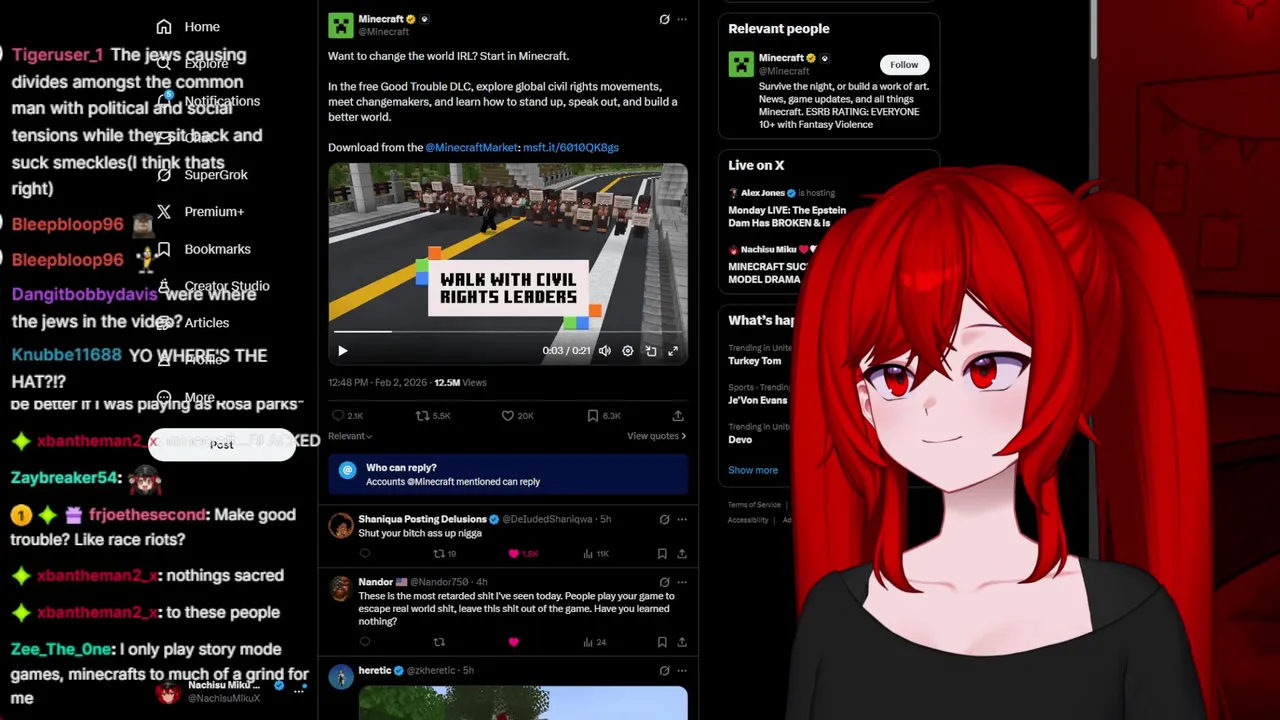Follow Minecraft in Relevant people
1280x720 pixels.
pyautogui.click(x=904, y=65)
